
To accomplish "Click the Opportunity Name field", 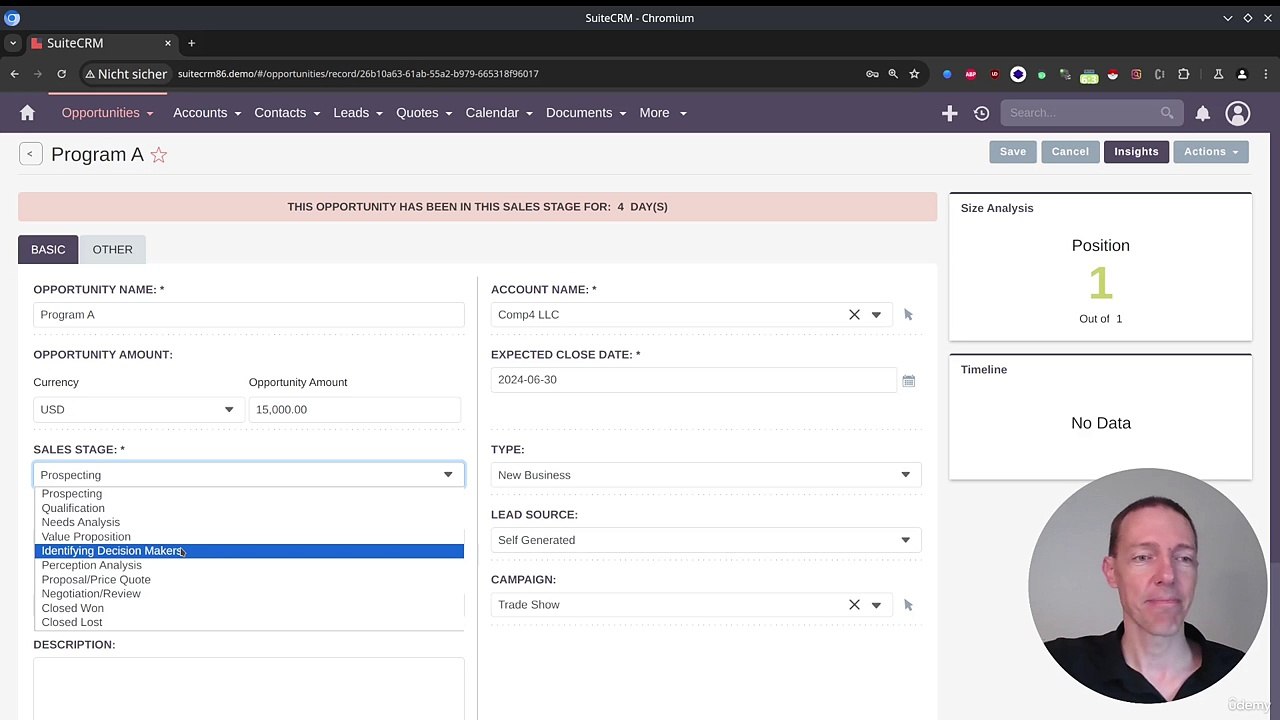I will click(249, 315).
